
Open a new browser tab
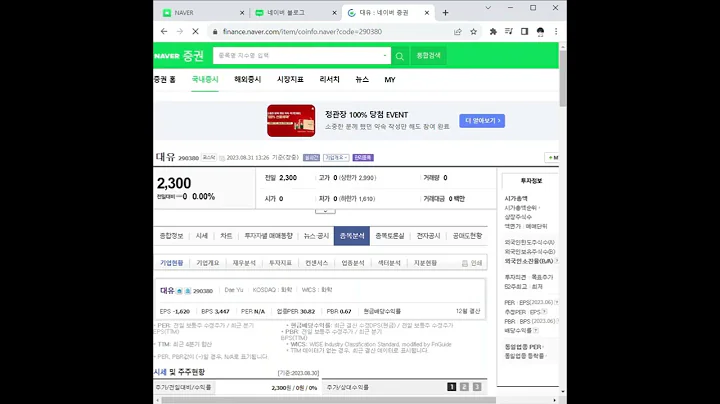tap(445, 13)
